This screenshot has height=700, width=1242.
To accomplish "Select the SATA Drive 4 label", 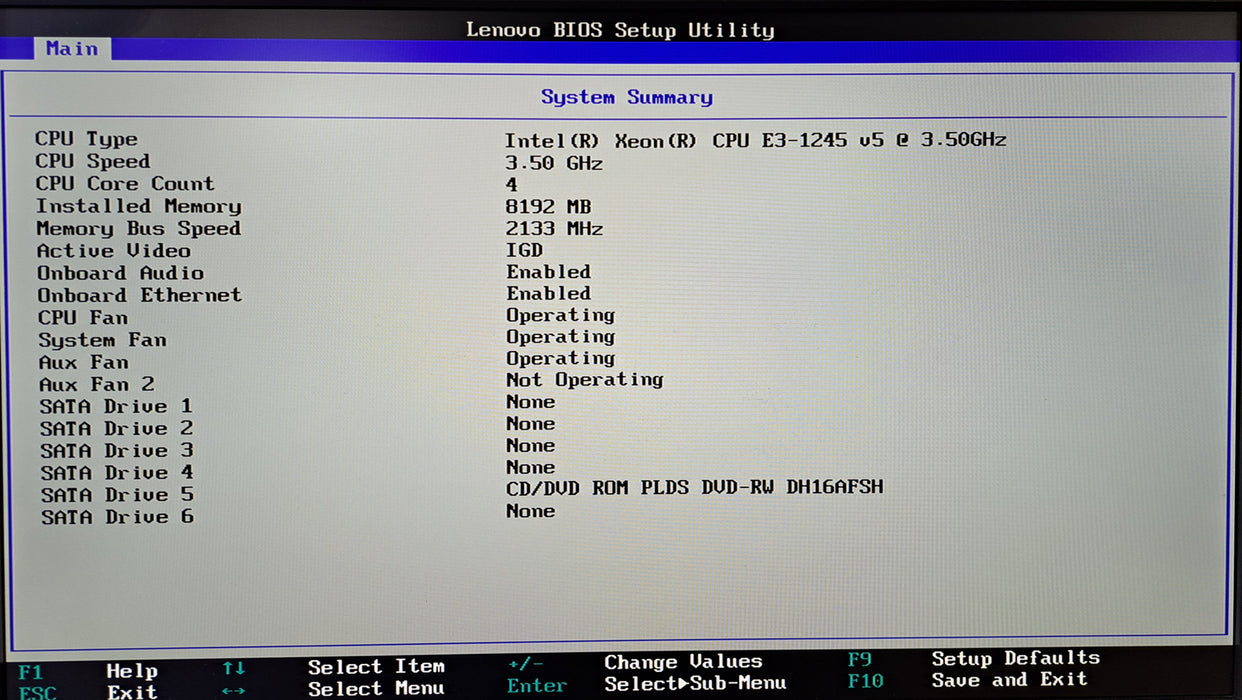I will tap(117, 472).
